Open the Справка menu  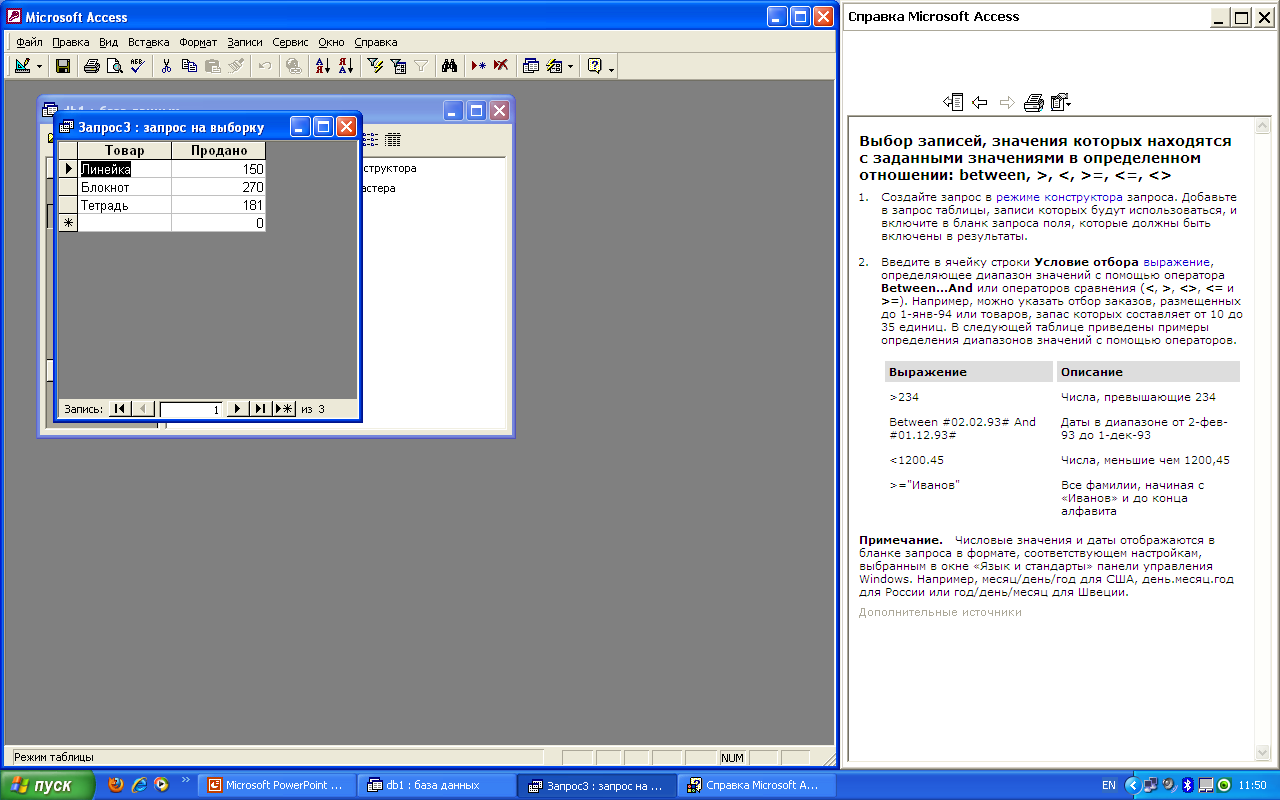pos(376,42)
